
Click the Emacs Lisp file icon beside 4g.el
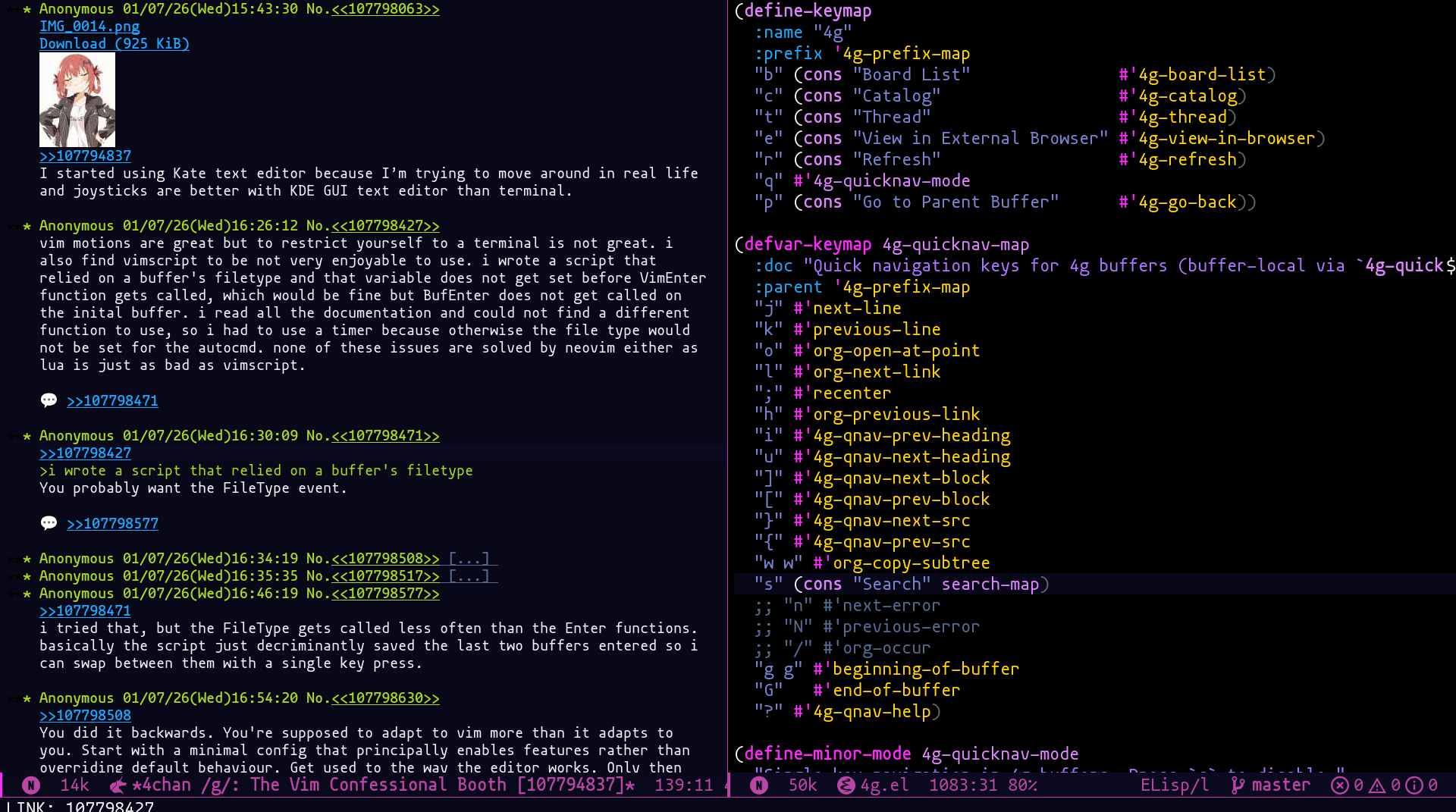click(x=846, y=785)
